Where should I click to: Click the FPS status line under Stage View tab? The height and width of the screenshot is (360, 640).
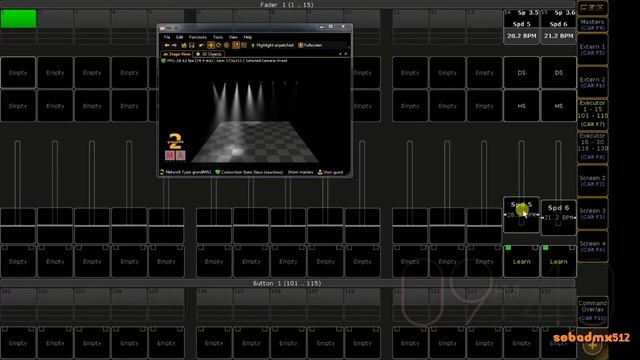224,60
